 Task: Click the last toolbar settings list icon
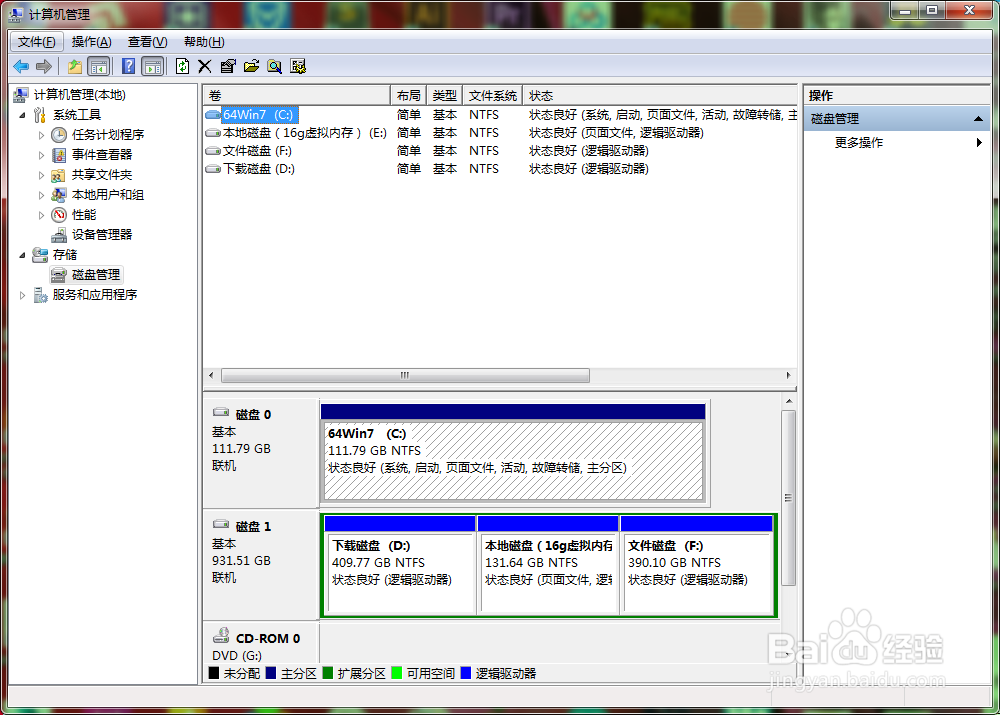click(x=298, y=66)
